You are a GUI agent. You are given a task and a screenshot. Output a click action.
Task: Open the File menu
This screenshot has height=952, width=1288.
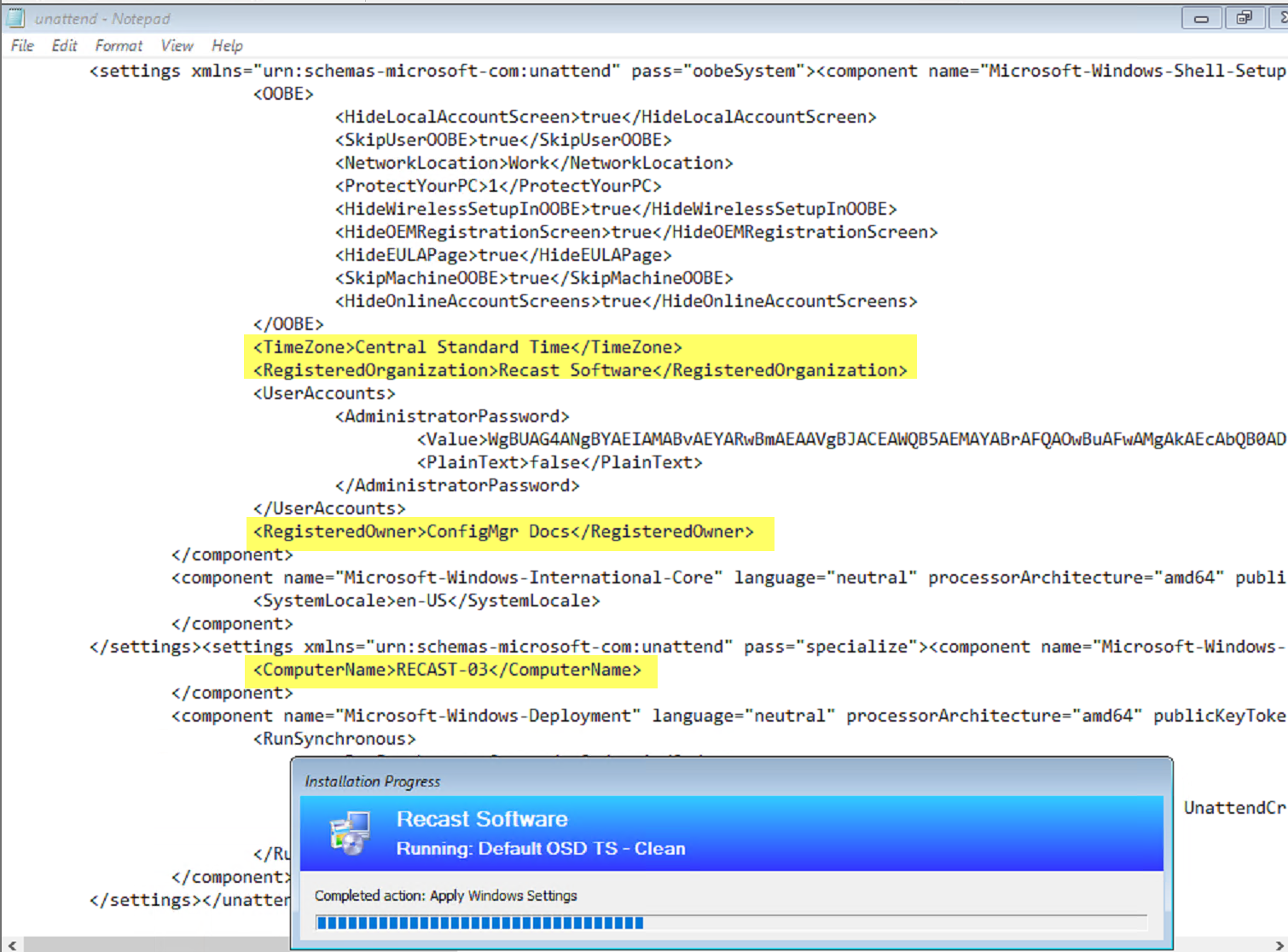pyautogui.click(x=22, y=46)
